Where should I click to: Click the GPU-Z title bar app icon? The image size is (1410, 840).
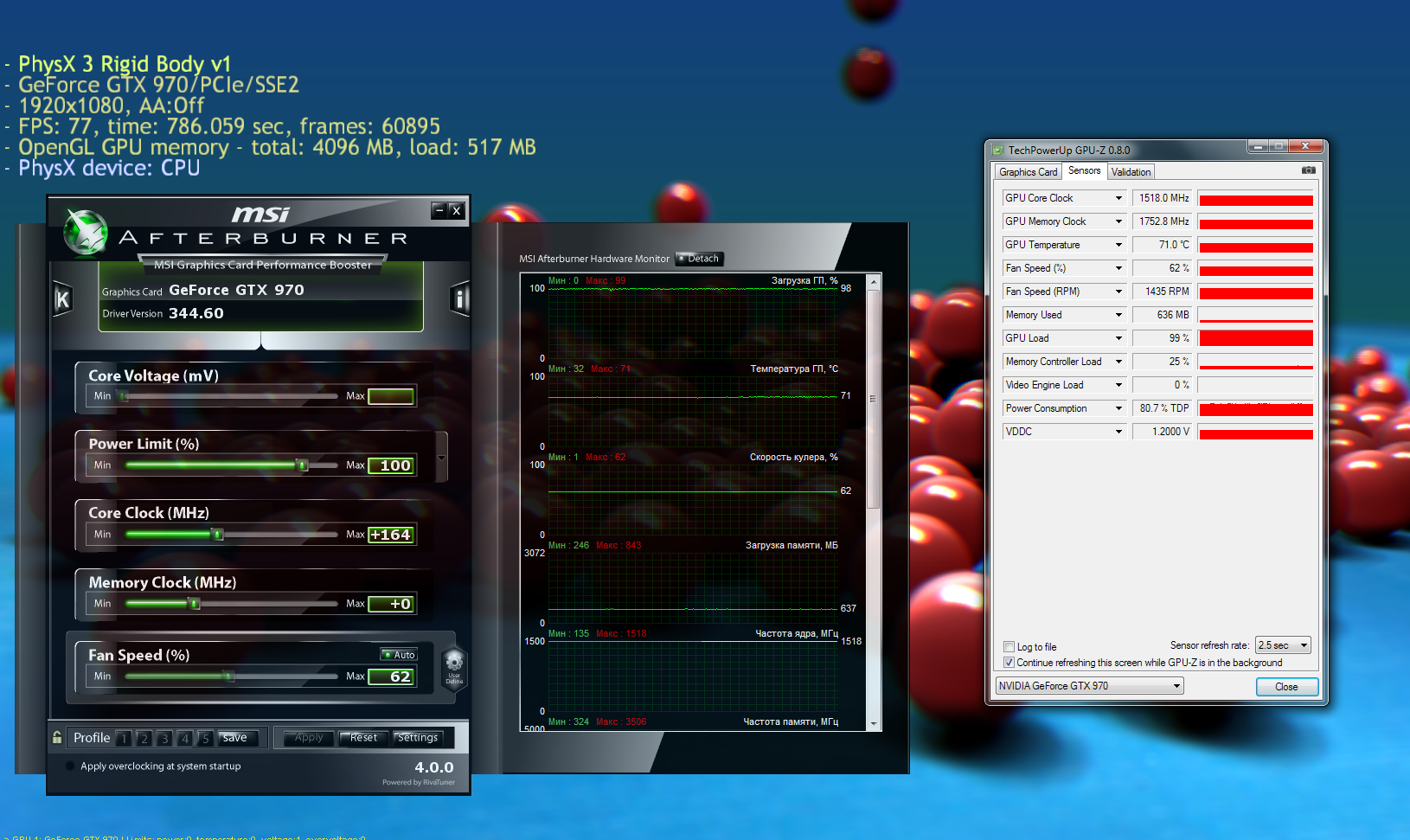pos(998,151)
